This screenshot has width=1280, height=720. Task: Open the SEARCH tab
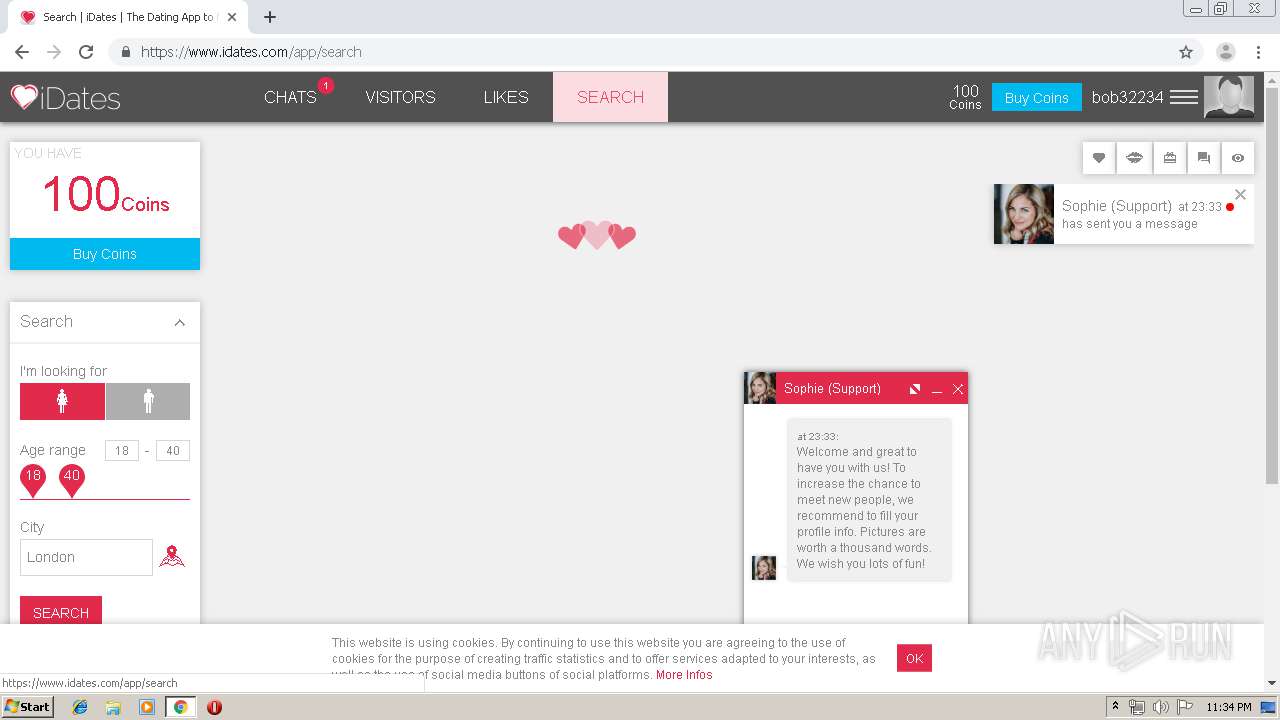coord(610,97)
